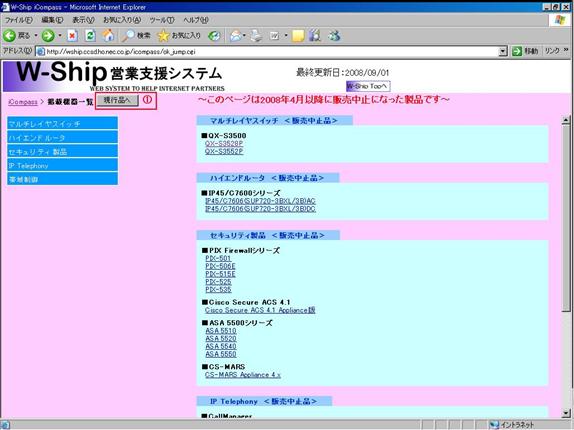
Task: Open the 表示(V) menu
Action: [83, 20]
